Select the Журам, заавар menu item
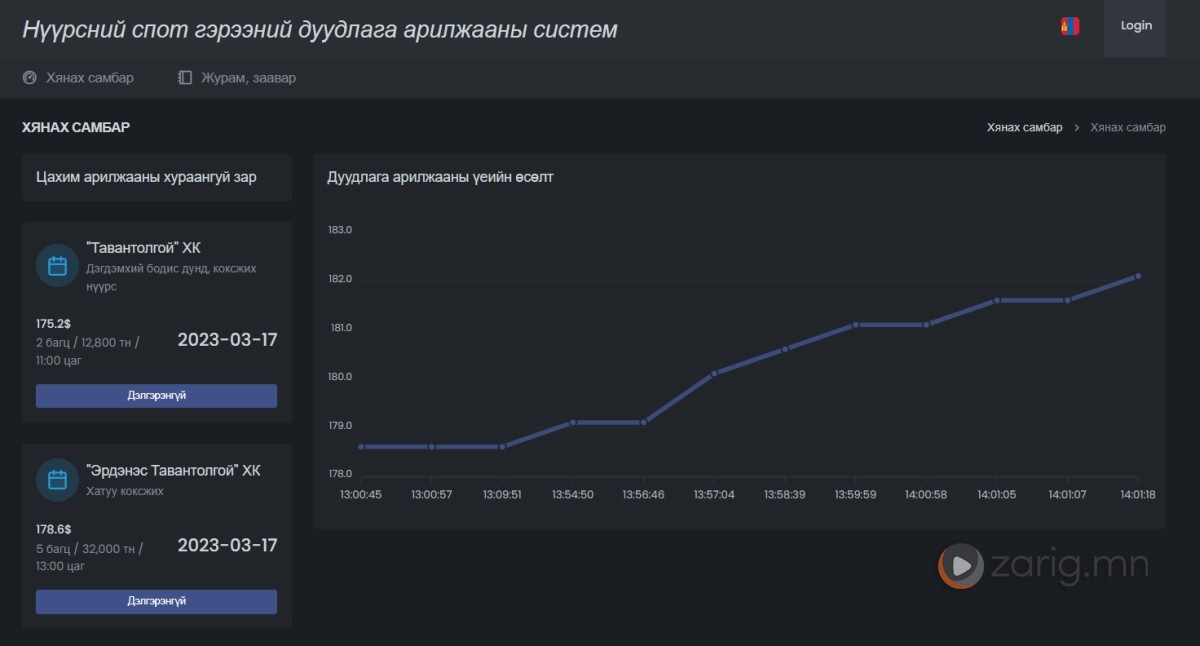This screenshot has height=646, width=1200. click(237, 77)
